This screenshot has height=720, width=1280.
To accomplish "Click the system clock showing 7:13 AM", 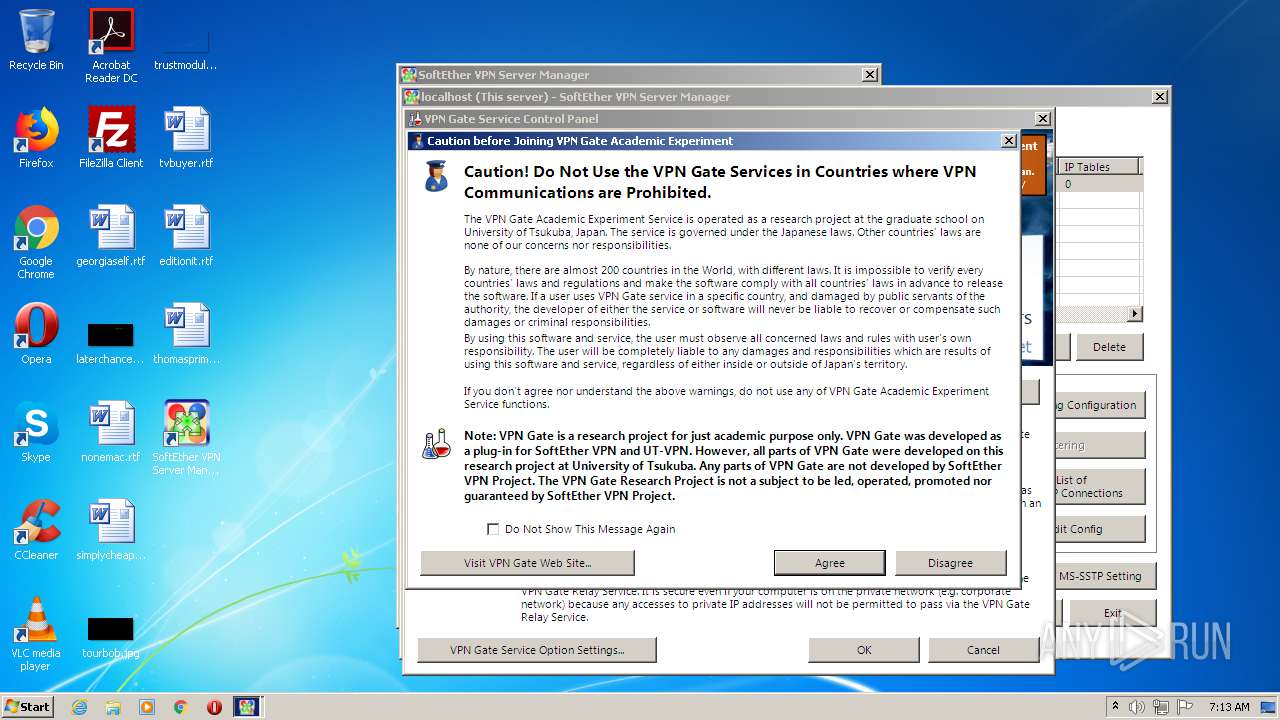I will click(x=1229, y=707).
